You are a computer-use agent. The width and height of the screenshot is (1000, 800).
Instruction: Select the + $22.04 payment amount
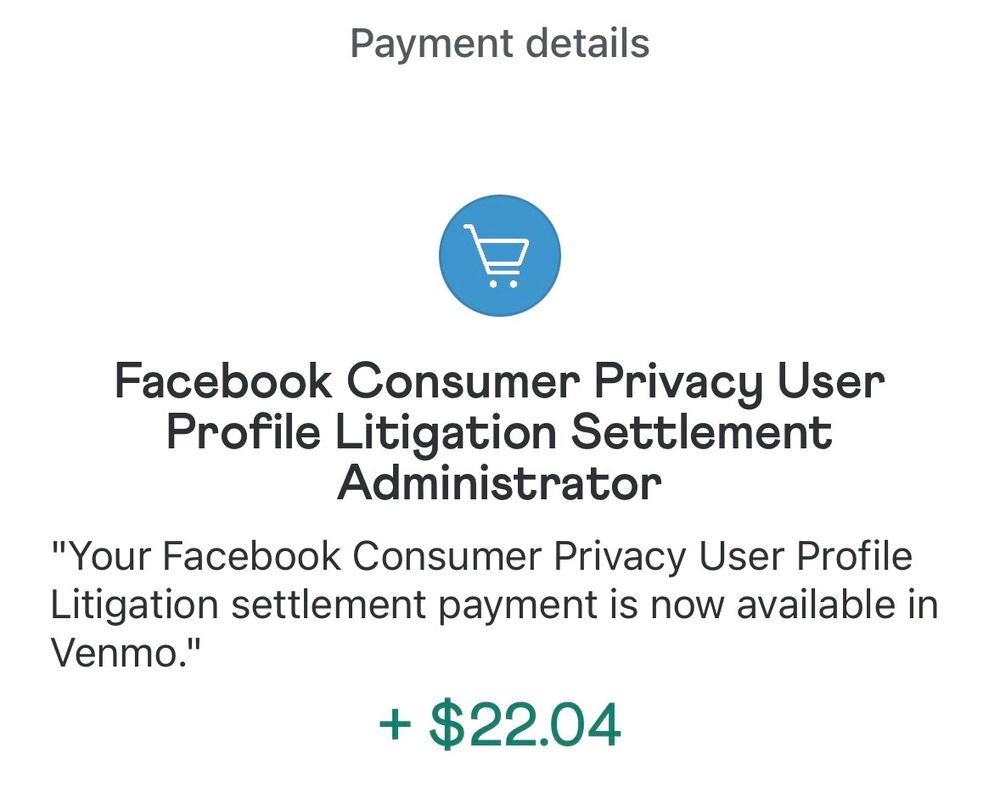click(x=499, y=725)
